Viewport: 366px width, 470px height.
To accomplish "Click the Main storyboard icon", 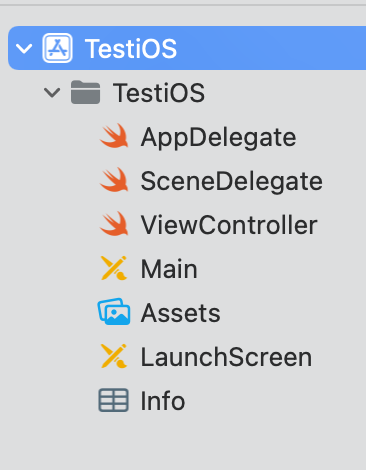I will (114, 268).
